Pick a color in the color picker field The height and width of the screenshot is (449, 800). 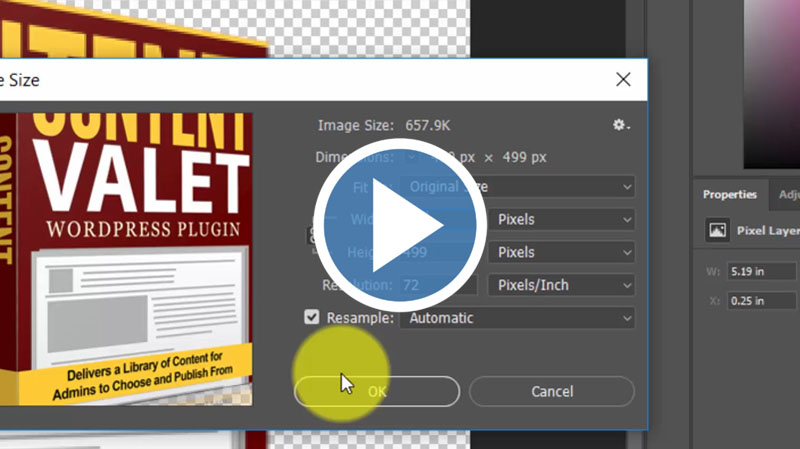(x=772, y=90)
